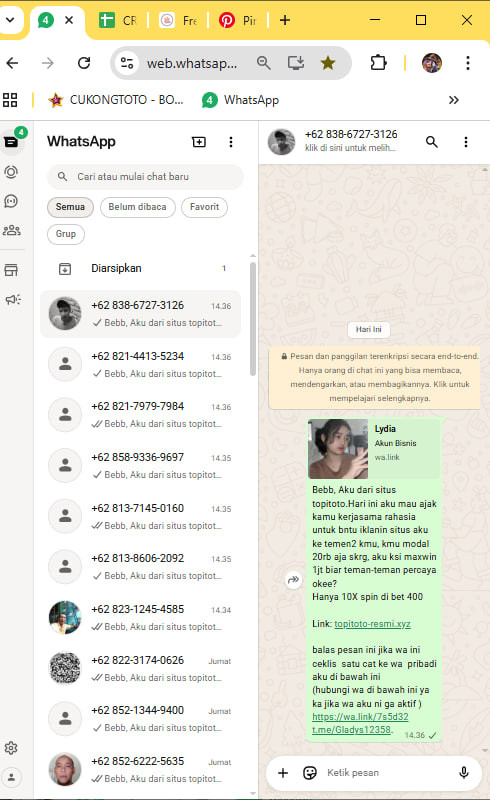Open attachment plus menu
Image resolution: width=490 pixels, height=800 pixels.
point(283,773)
